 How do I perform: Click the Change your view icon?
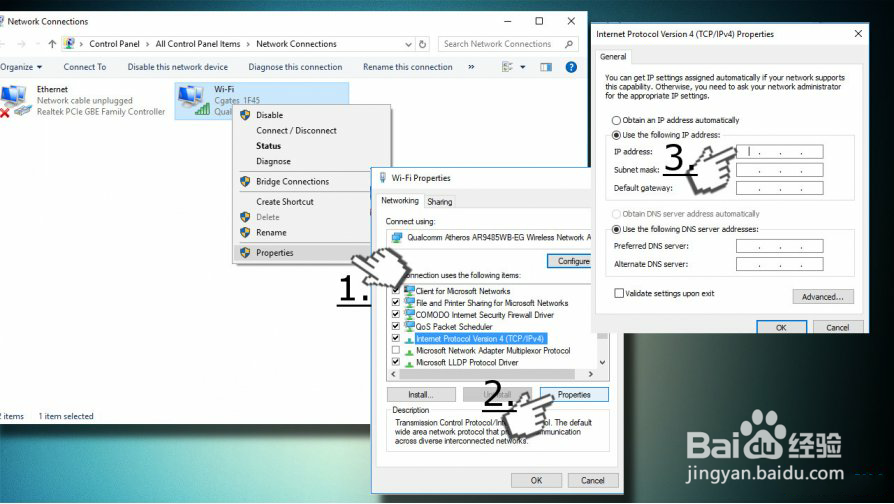507,67
